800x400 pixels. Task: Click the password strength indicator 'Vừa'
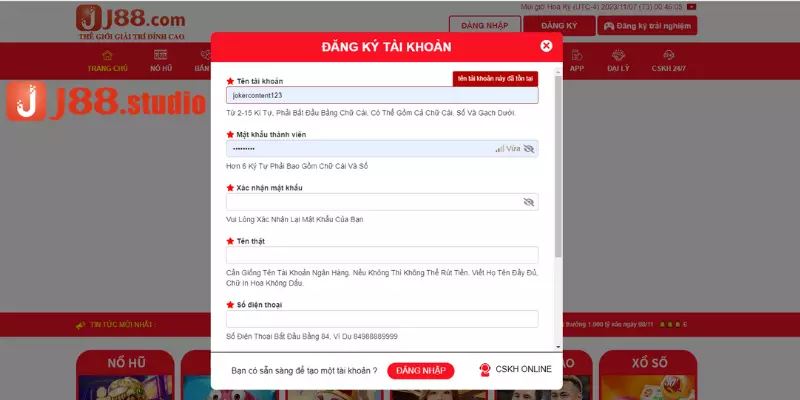click(x=508, y=148)
